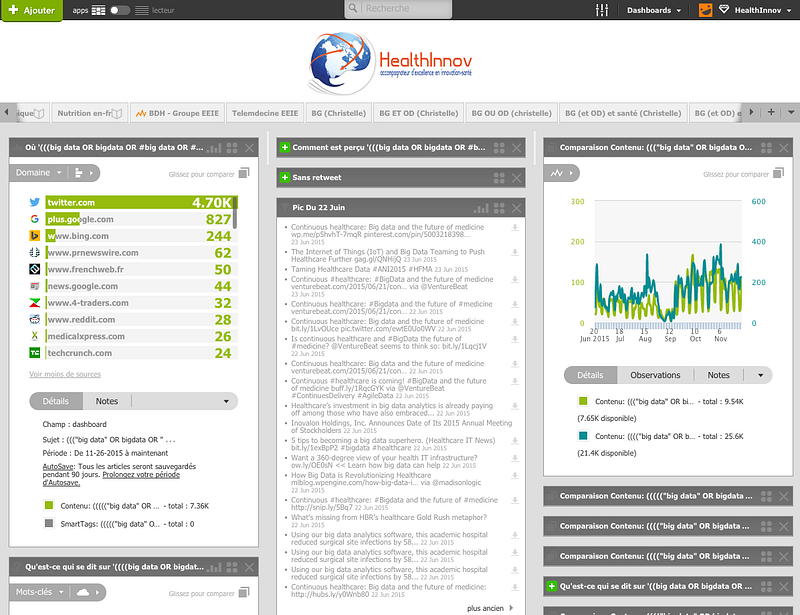Click move handle of the Où widget
This screenshot has width=800, height=615.
[232, 148]
